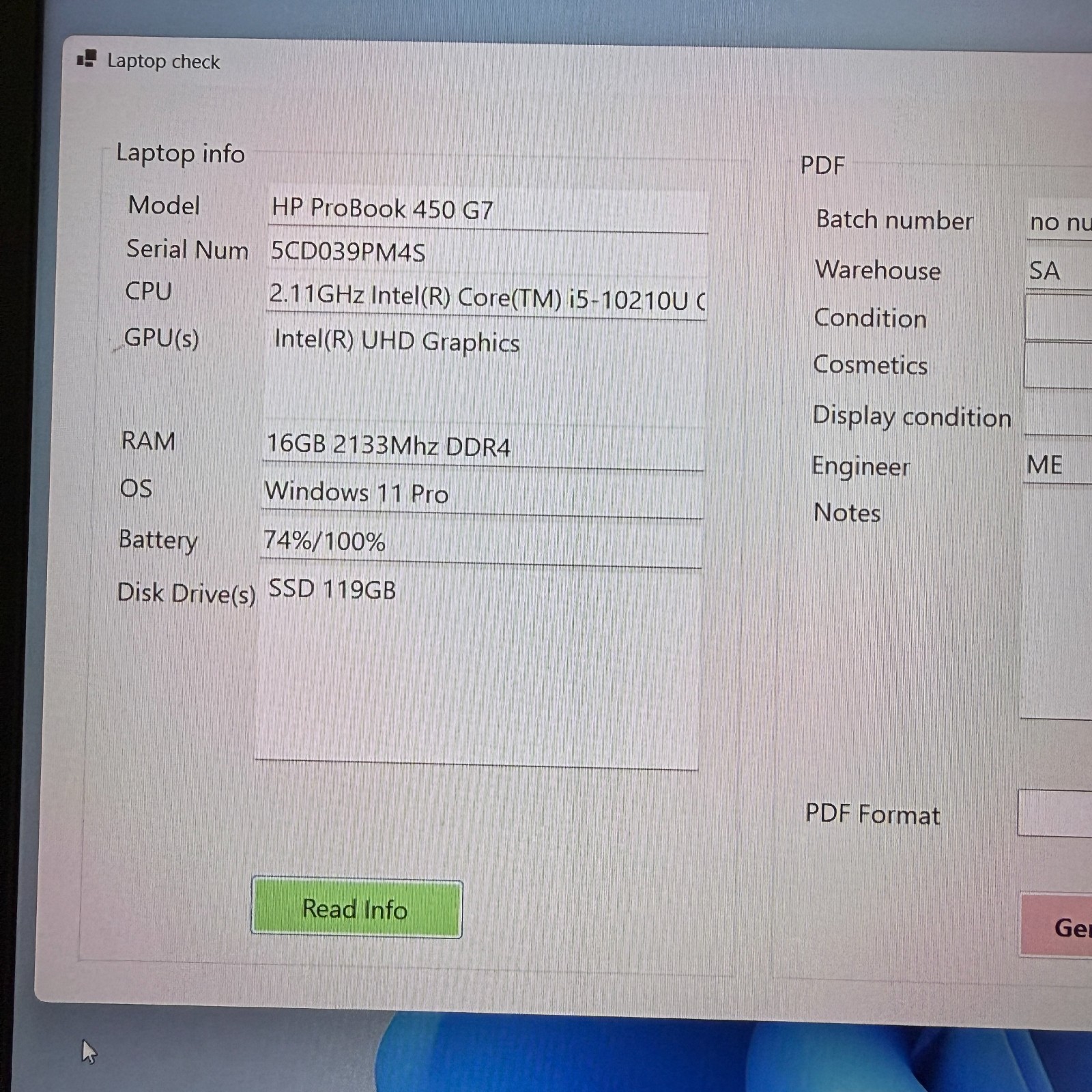Viewport: 1092px width, 1092px height.
Task: Click the Battery field 74%/100%
Action: pos(480,544)
